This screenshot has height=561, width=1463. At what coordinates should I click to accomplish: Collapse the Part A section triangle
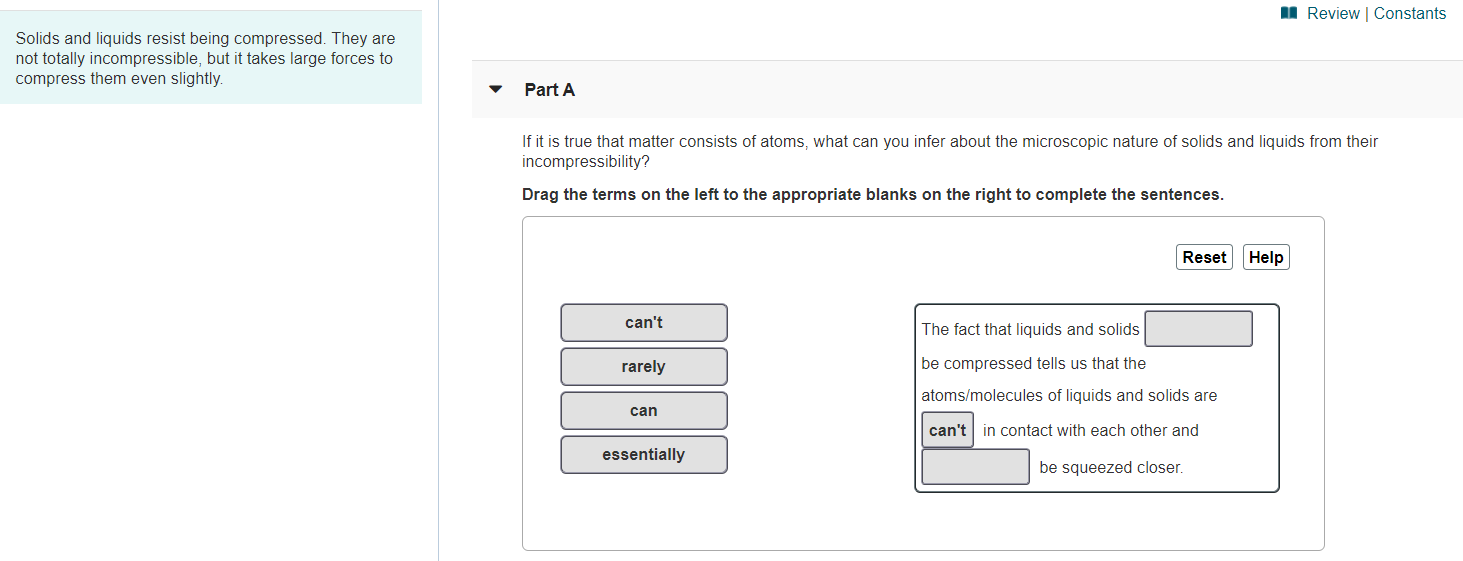(495, 89)
